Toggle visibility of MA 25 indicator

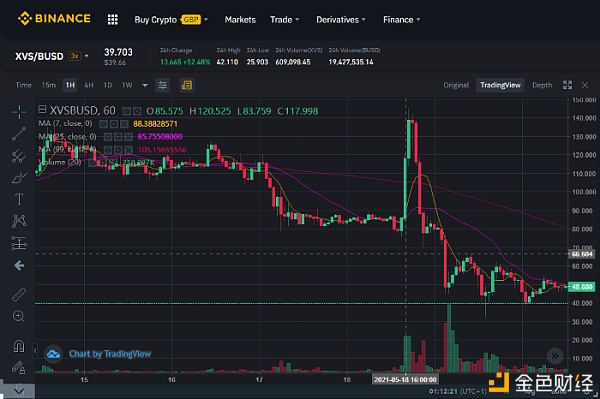tap(108, 137)
